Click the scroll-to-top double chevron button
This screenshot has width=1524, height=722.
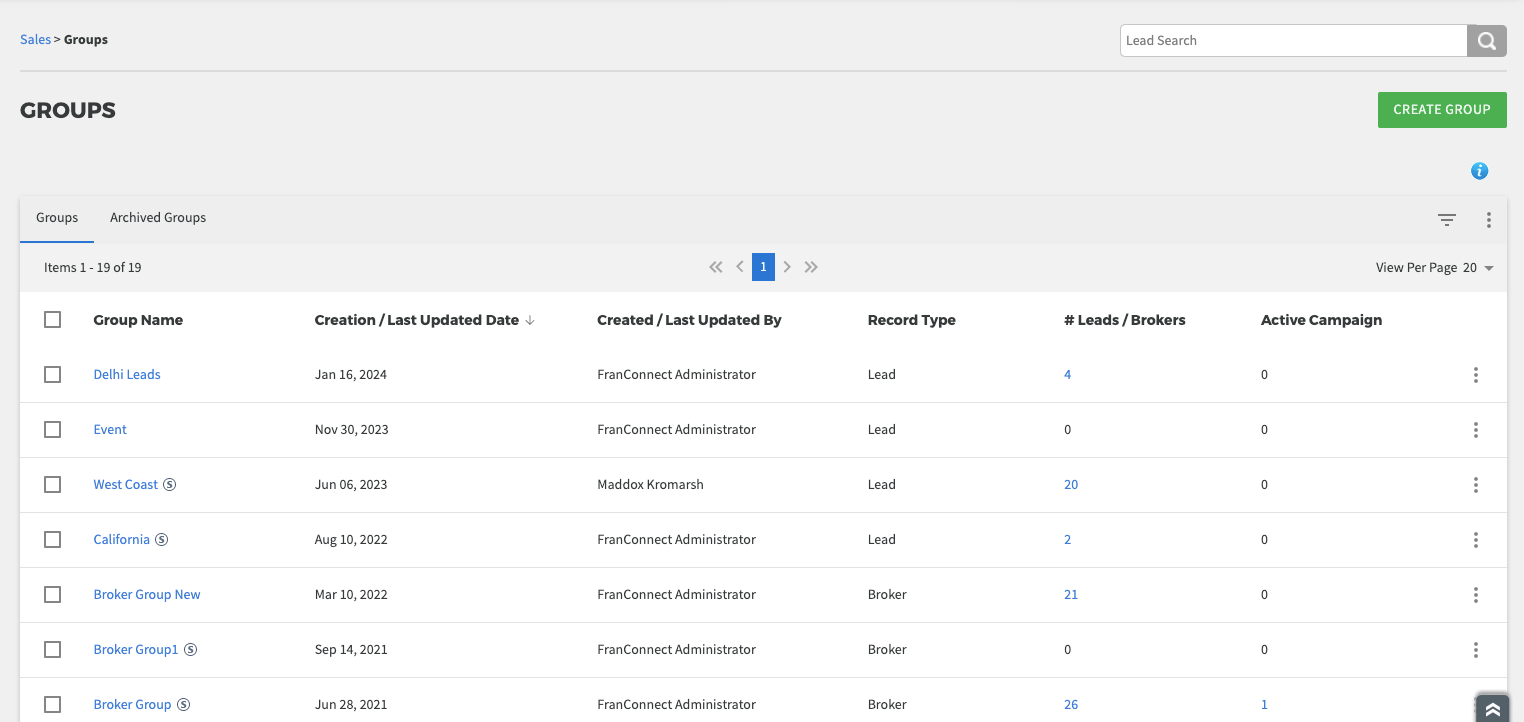coord(1492,708)
